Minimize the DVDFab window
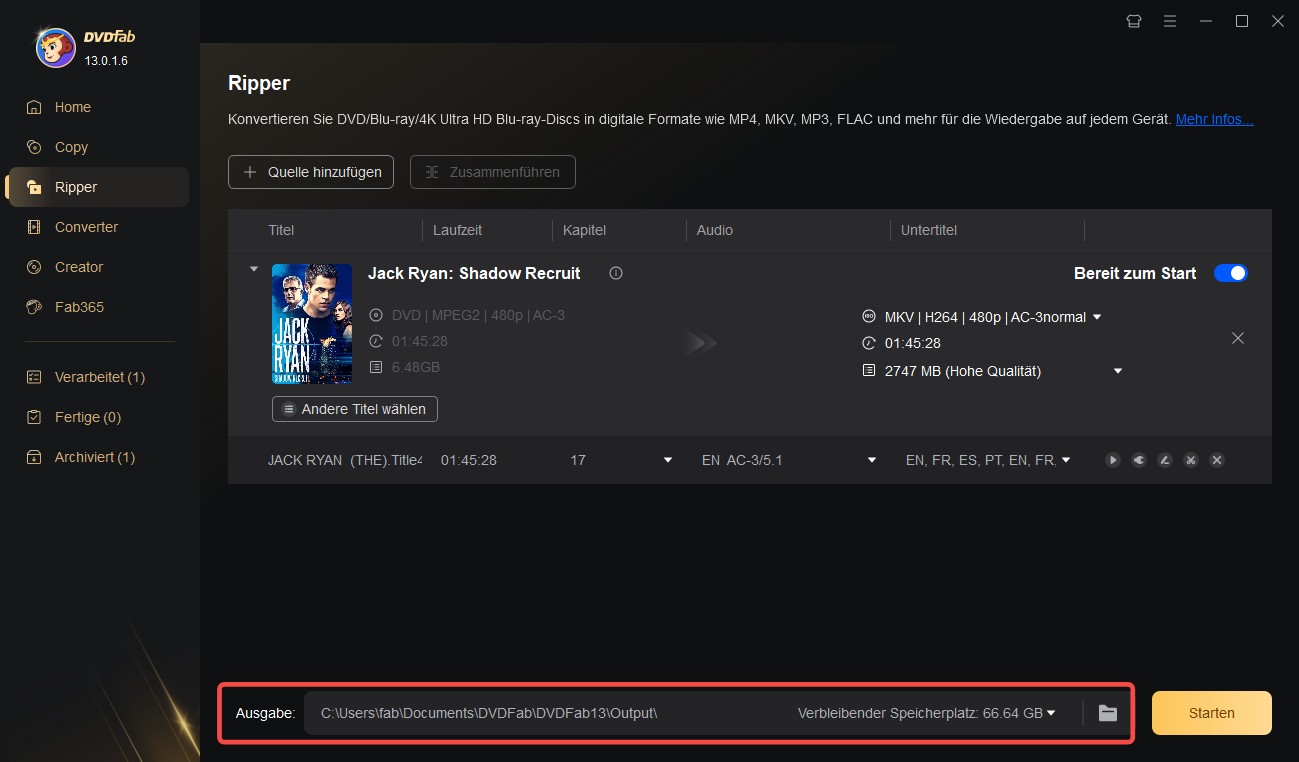The image size is (1299, 762). tap(1205, 21)
